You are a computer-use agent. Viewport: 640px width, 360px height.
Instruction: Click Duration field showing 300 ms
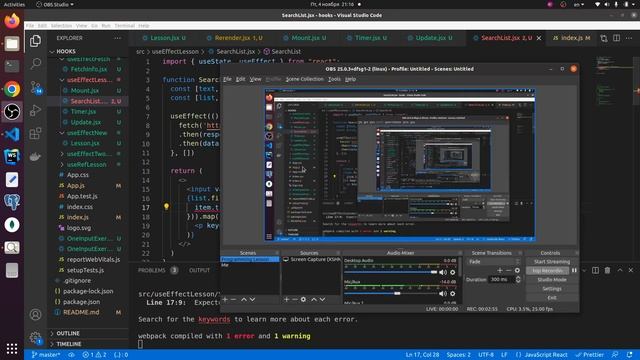[x=501, y=280]
